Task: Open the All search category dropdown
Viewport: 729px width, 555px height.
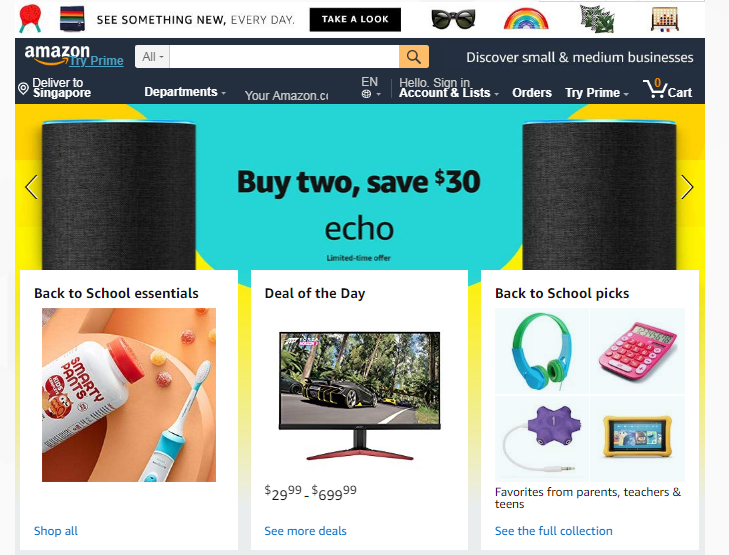Action: [152, 57]
